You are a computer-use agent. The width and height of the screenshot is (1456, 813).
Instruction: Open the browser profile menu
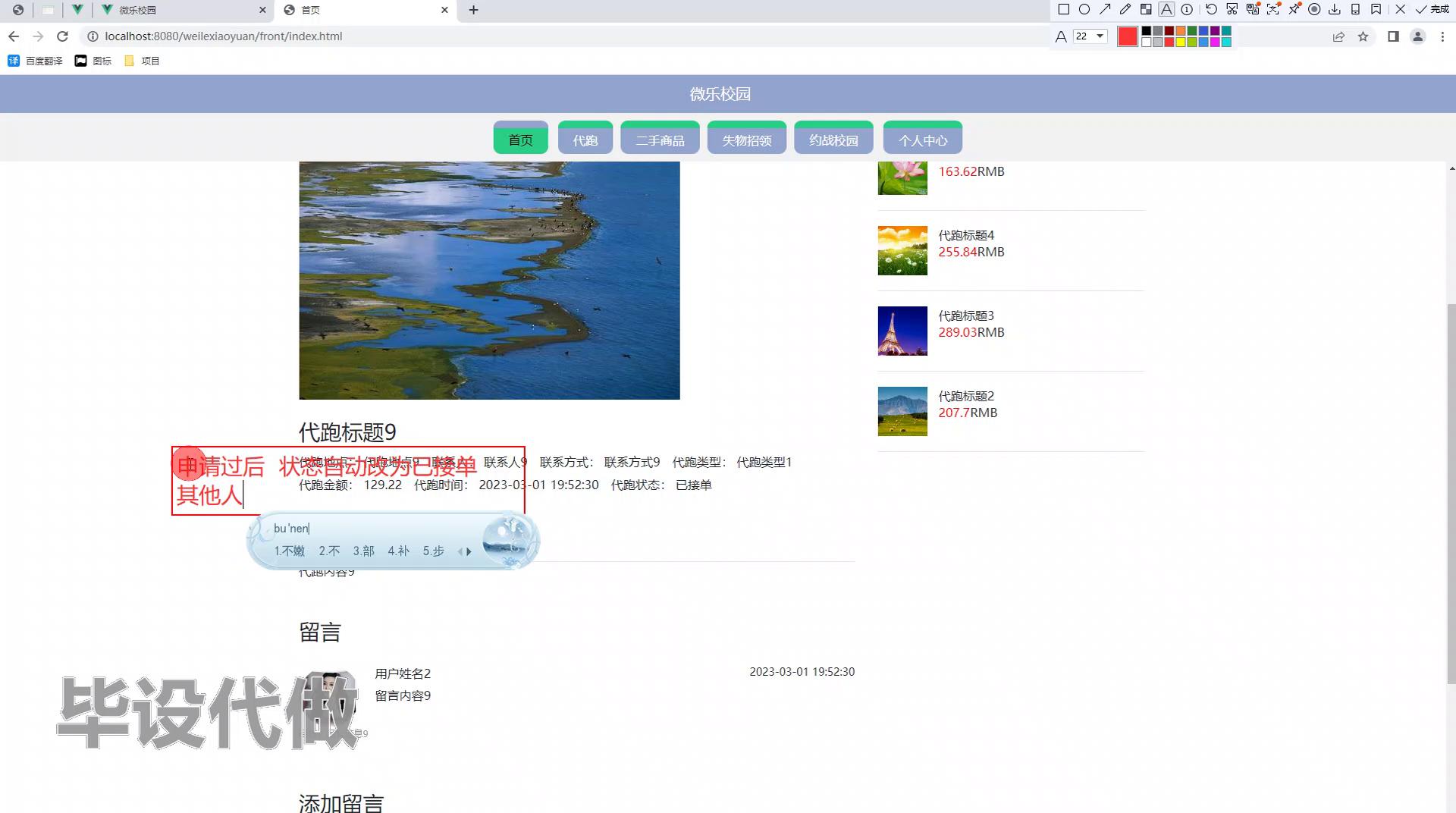point(1417,36)
